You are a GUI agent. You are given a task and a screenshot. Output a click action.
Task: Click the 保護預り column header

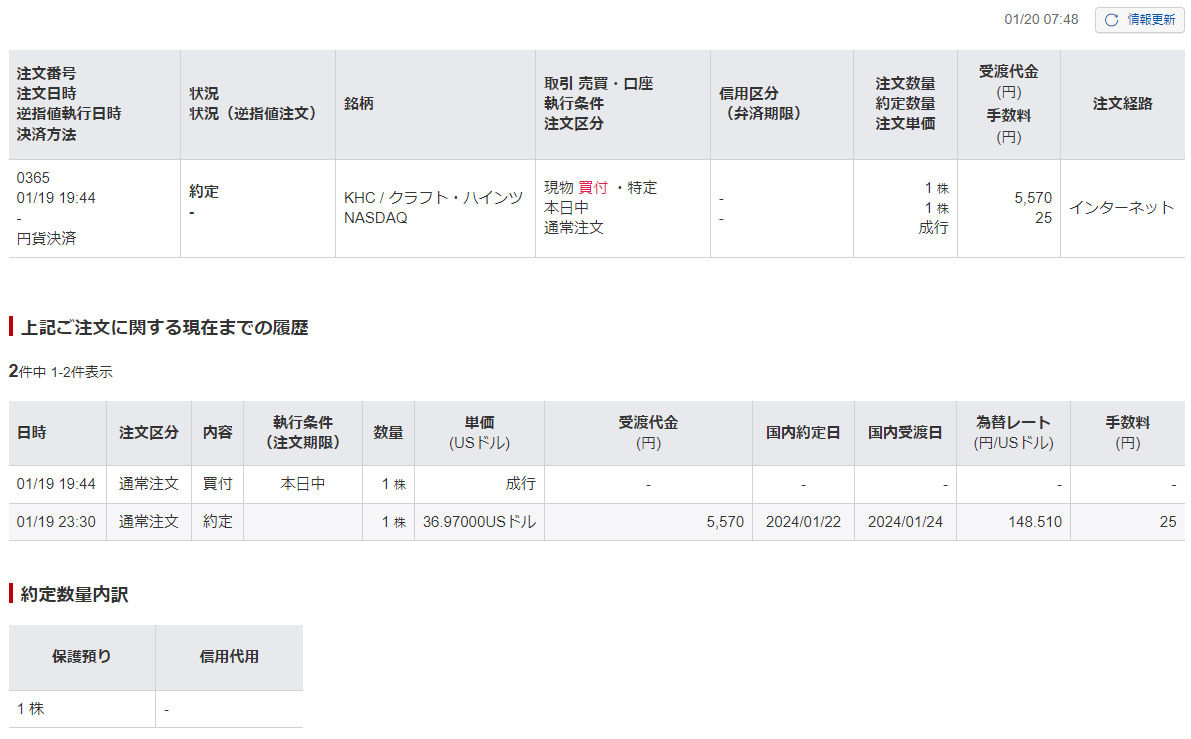tap(82, 657)
